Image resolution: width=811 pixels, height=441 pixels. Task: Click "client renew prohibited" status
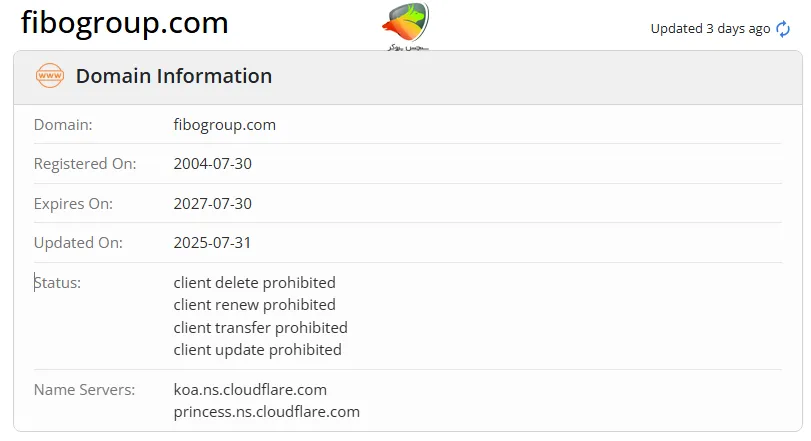click(x=254, y=305)
